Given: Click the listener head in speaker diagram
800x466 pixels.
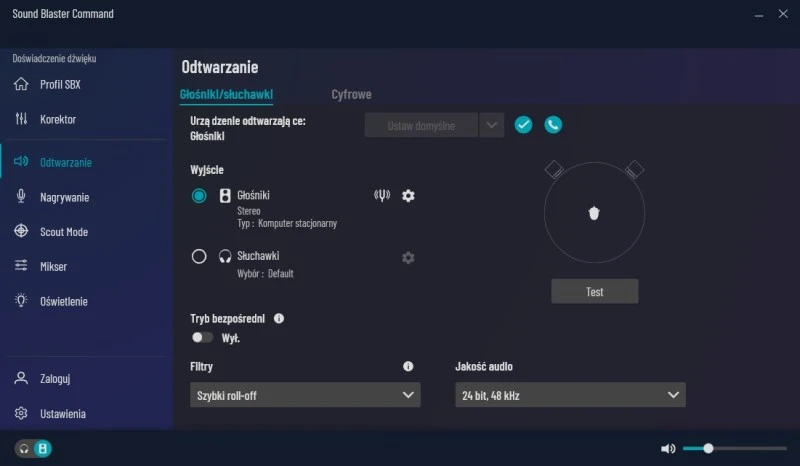Looking at the screenshot, I should pyautogui.click(x=594, y=212).
